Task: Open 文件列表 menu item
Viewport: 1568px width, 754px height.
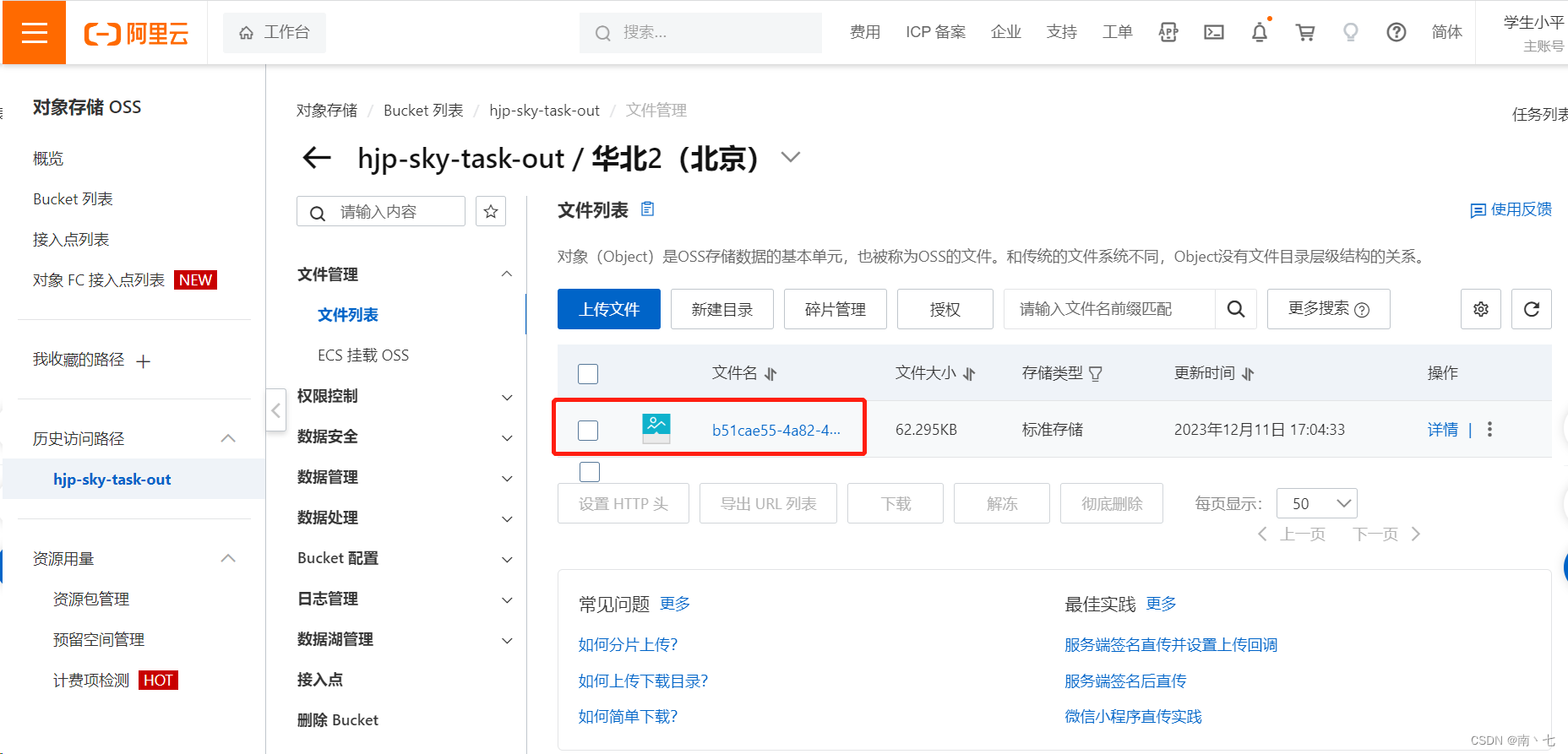Action: coord(348,314)
